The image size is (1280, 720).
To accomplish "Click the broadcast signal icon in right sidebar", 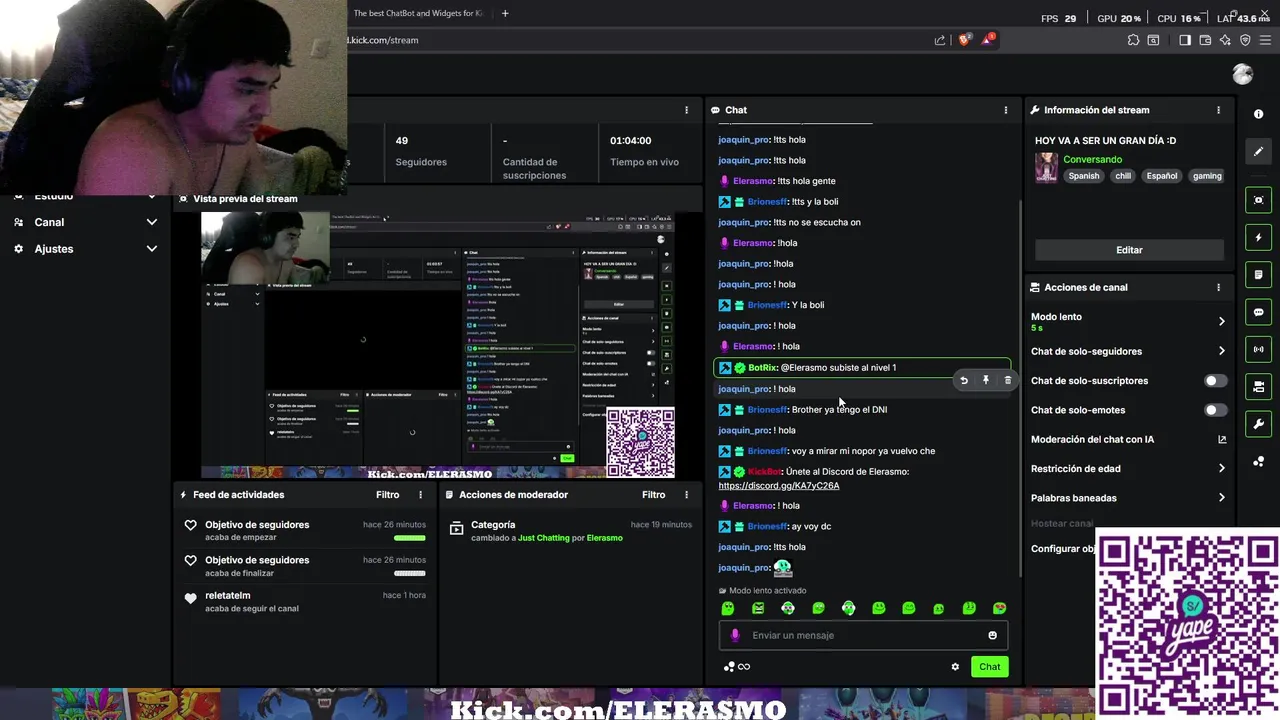I will 1258,349.
